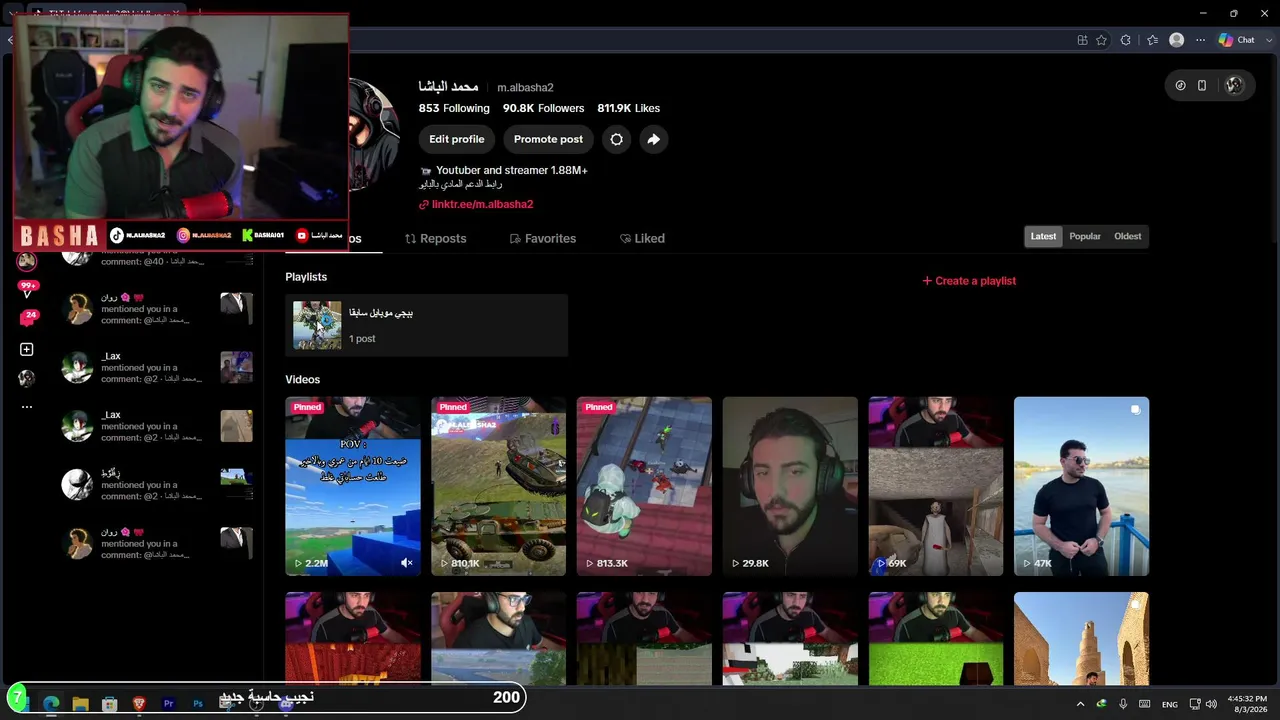Click the Promote post button

coord(548,139)
